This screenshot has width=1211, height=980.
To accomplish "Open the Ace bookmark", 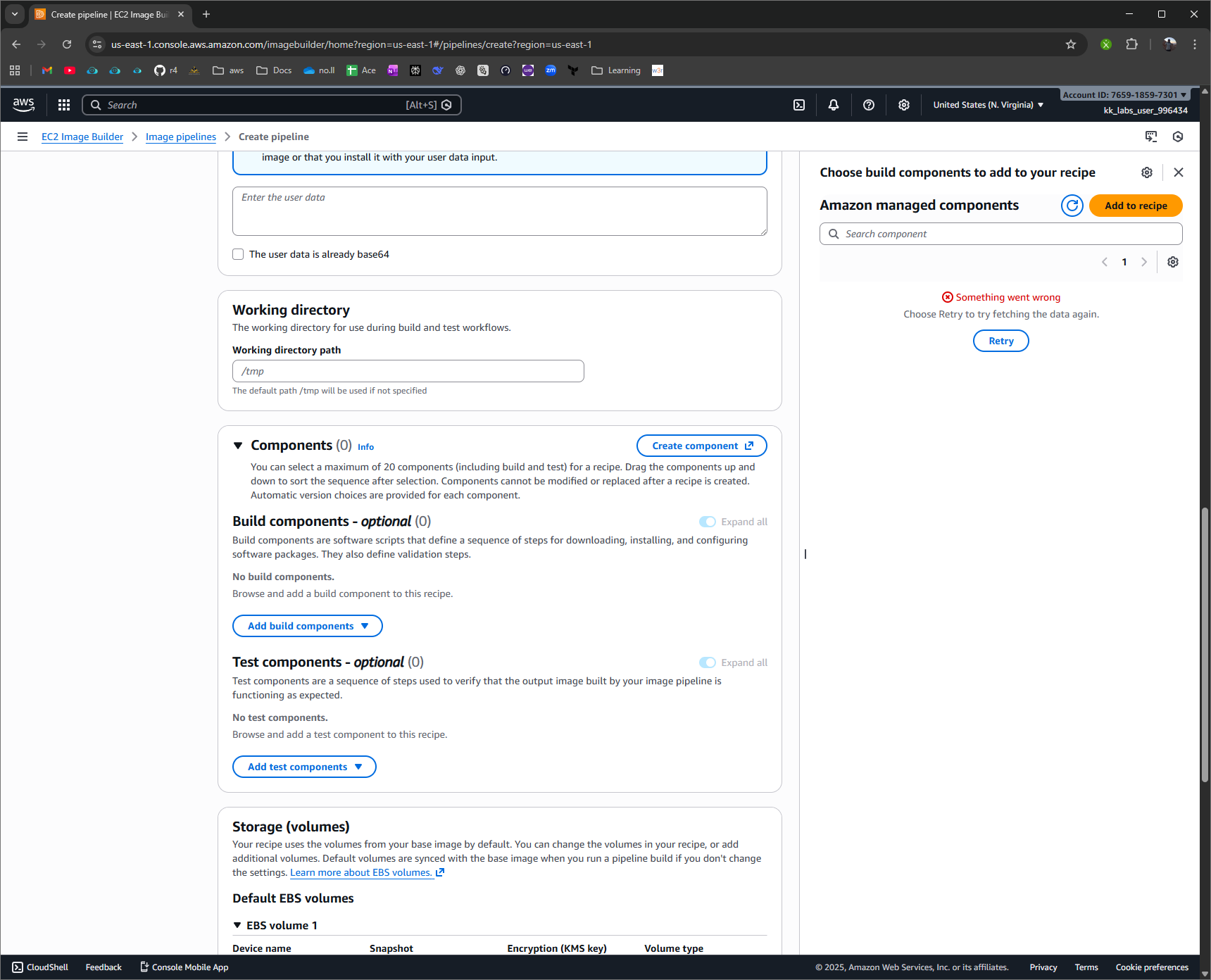I will (361, 70).
